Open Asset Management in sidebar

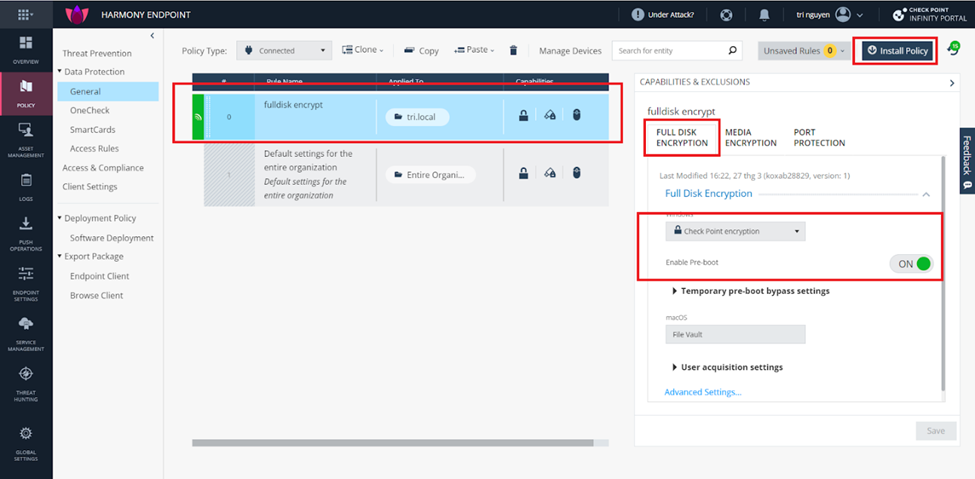pyautogui.click(x=26, y=141)
